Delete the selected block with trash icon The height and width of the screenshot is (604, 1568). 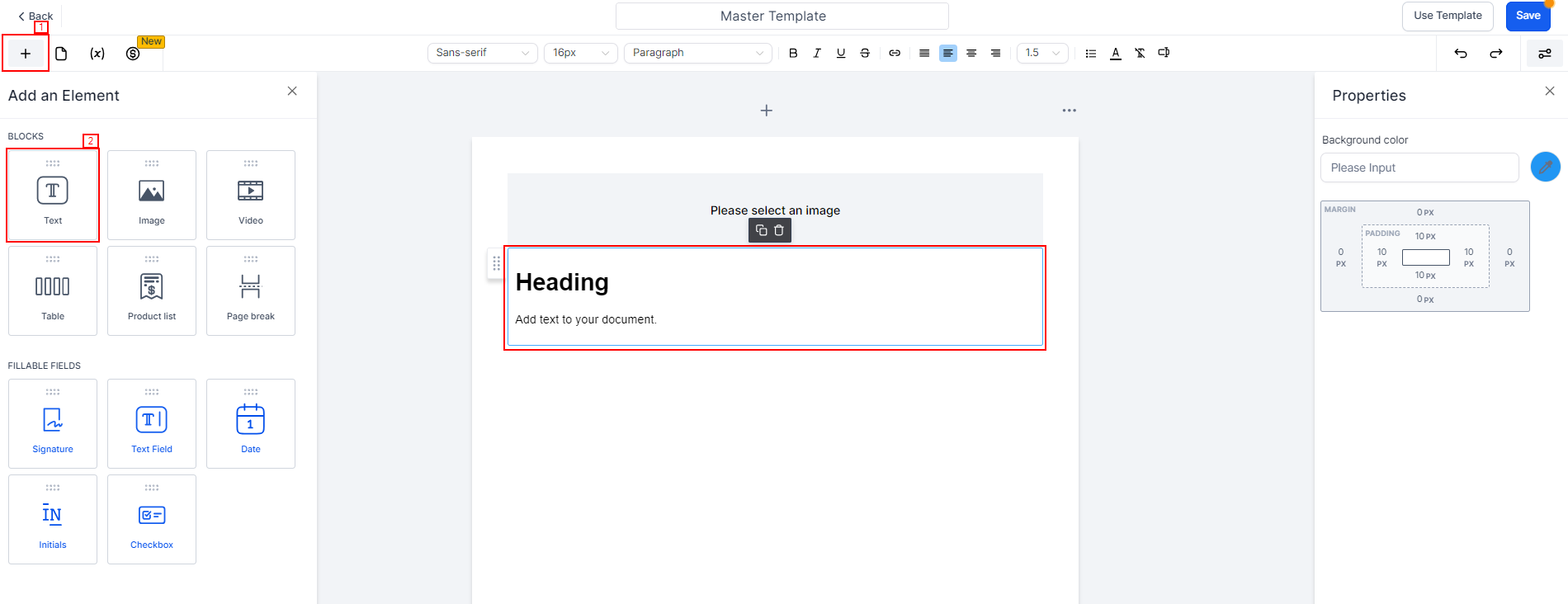[x=779, y=230]
